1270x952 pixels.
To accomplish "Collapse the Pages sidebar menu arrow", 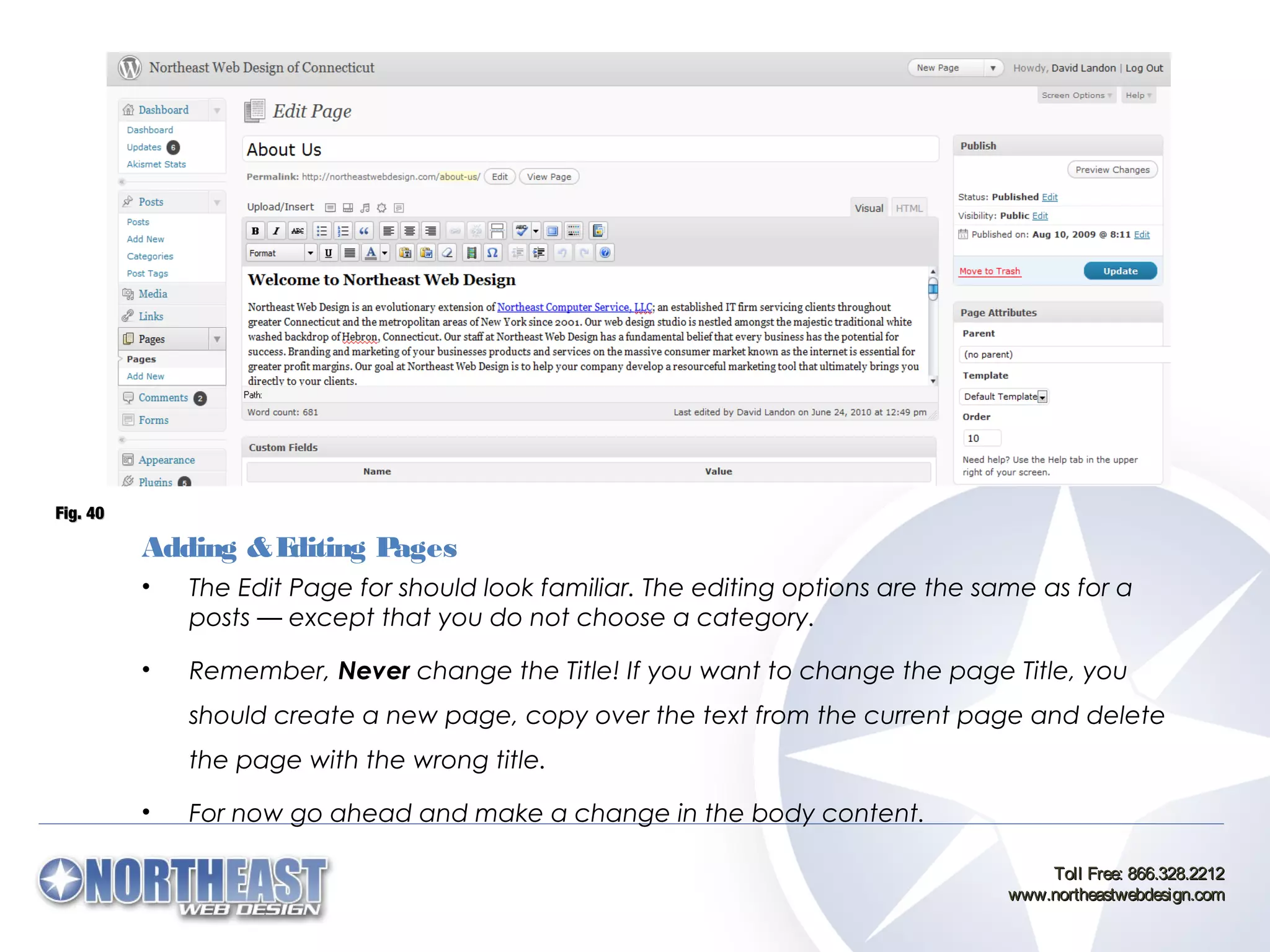I will [217, 339].
